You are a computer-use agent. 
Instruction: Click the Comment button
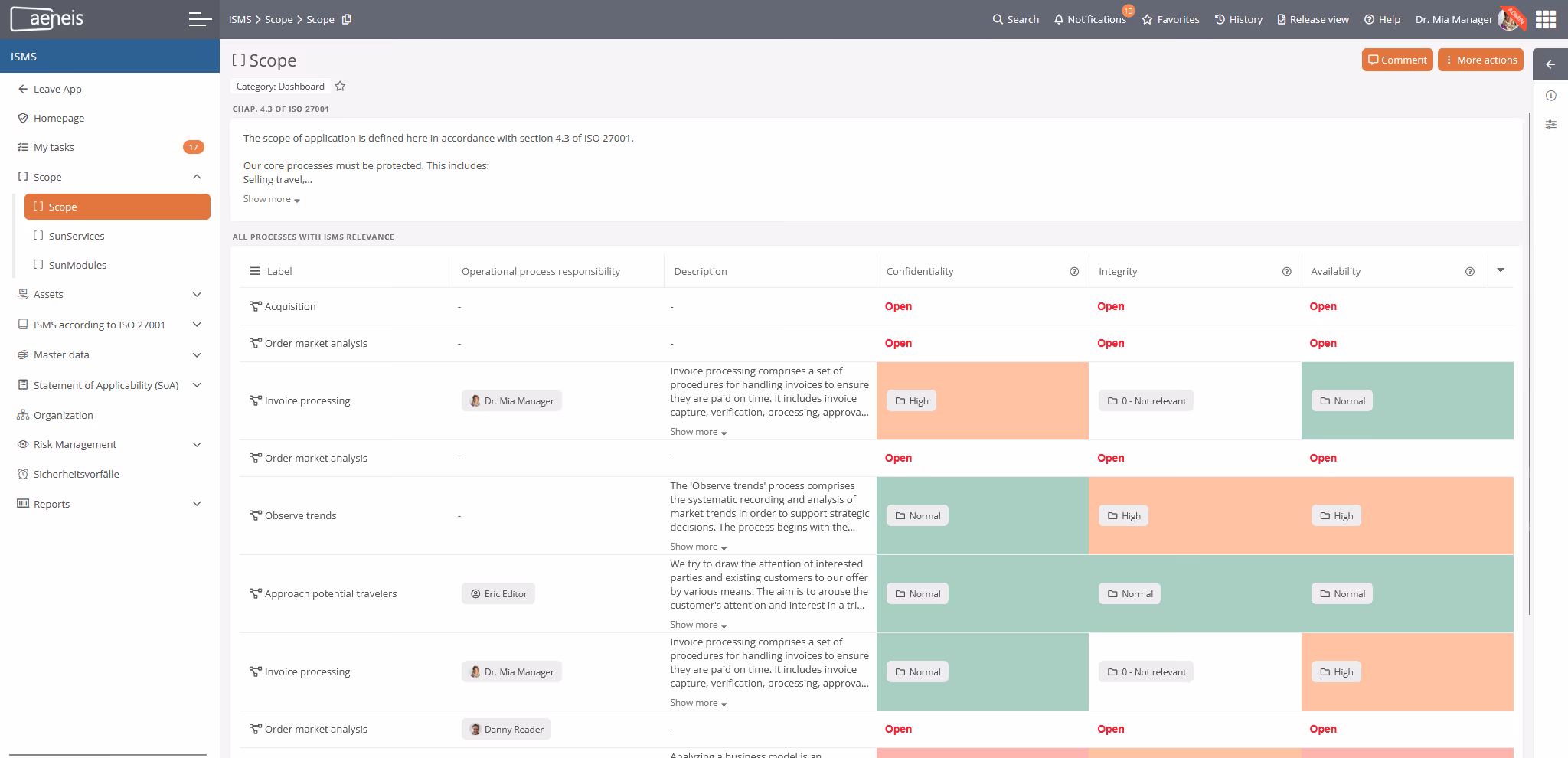click(x=1397, y=60)
